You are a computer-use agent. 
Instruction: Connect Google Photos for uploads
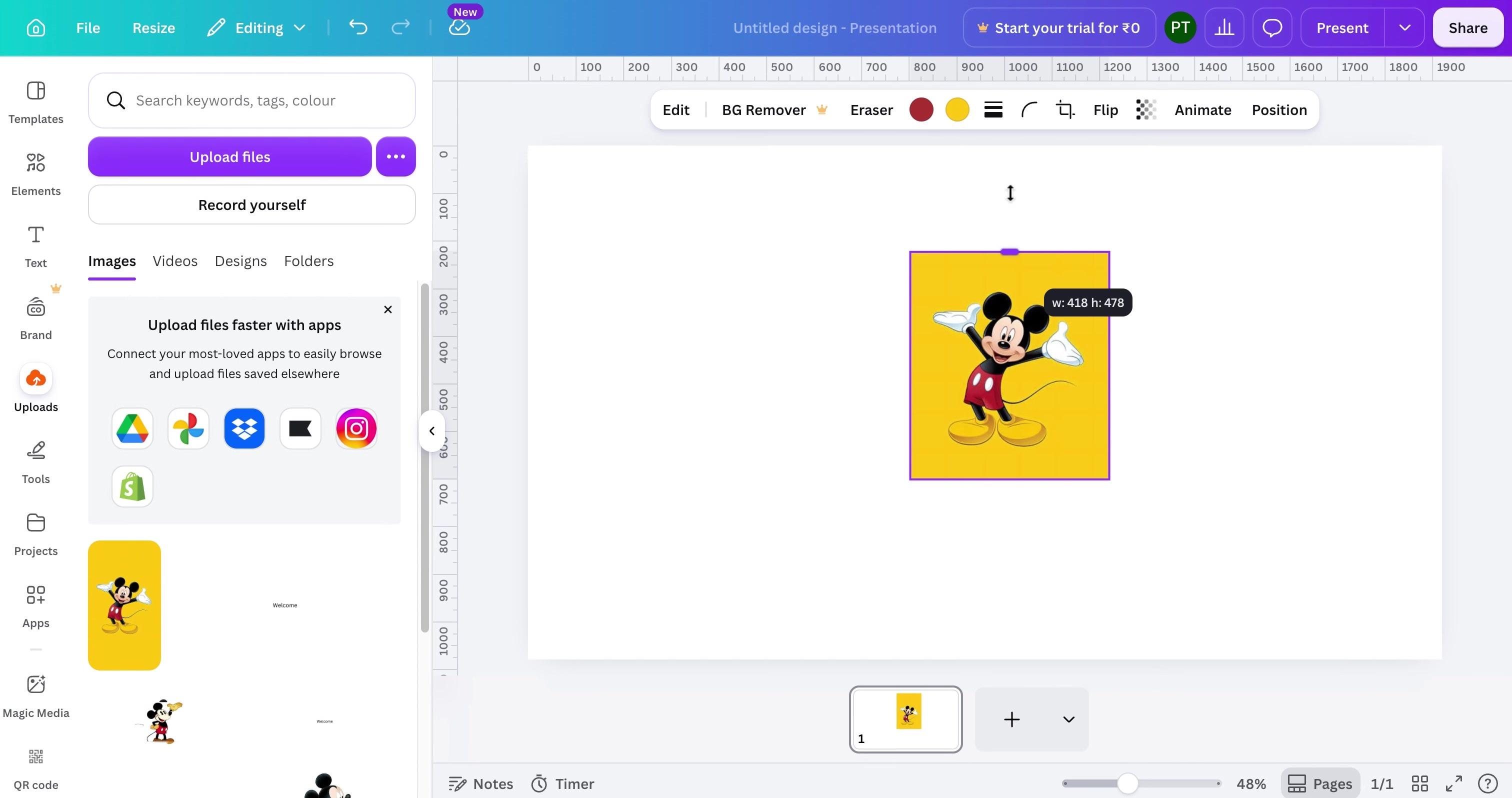(188, 429)
